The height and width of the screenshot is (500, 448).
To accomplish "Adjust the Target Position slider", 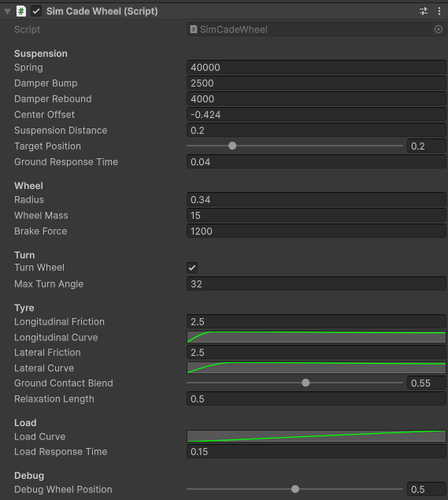I will 295,146.
